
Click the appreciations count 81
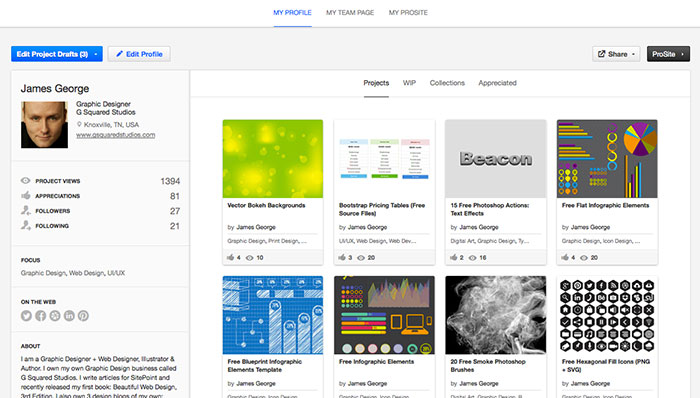click(x=175, y=196)
